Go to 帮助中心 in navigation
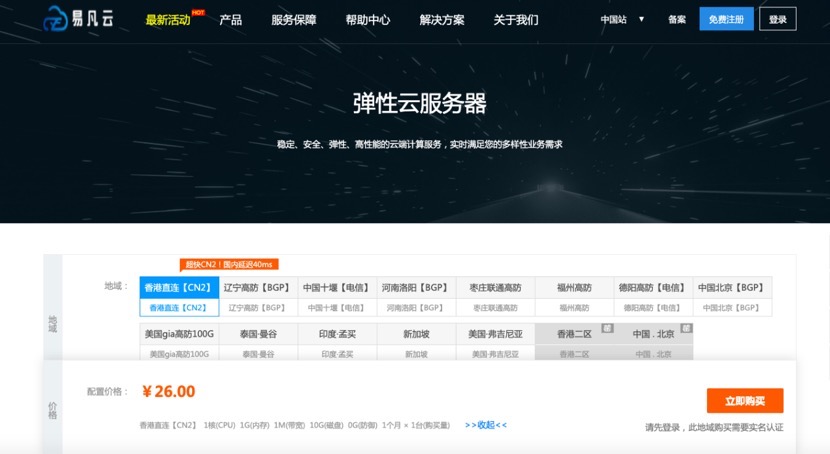The width and height of the screenshot is (830, 454). 367,19
